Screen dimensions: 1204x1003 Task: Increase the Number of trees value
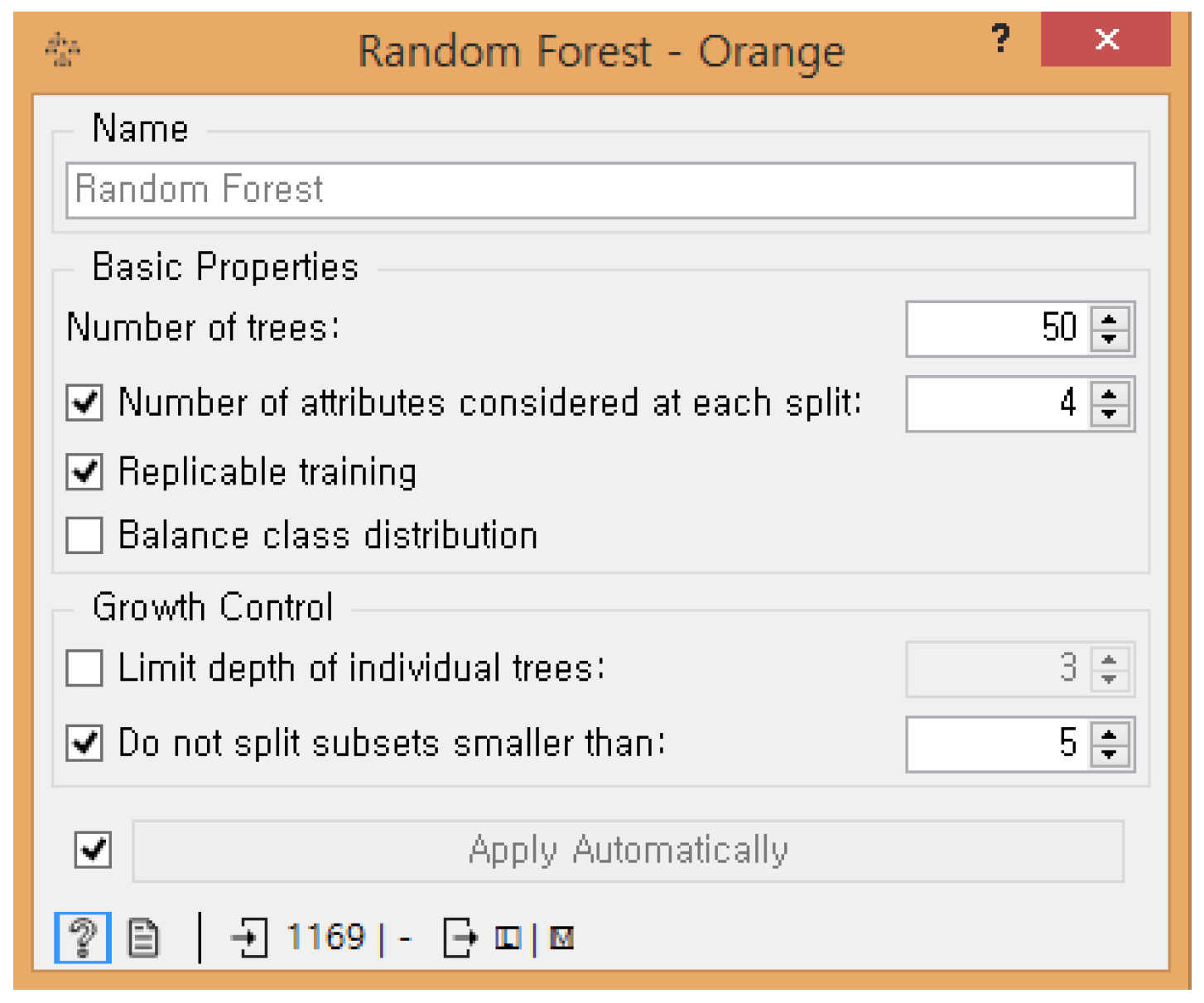1110,318
